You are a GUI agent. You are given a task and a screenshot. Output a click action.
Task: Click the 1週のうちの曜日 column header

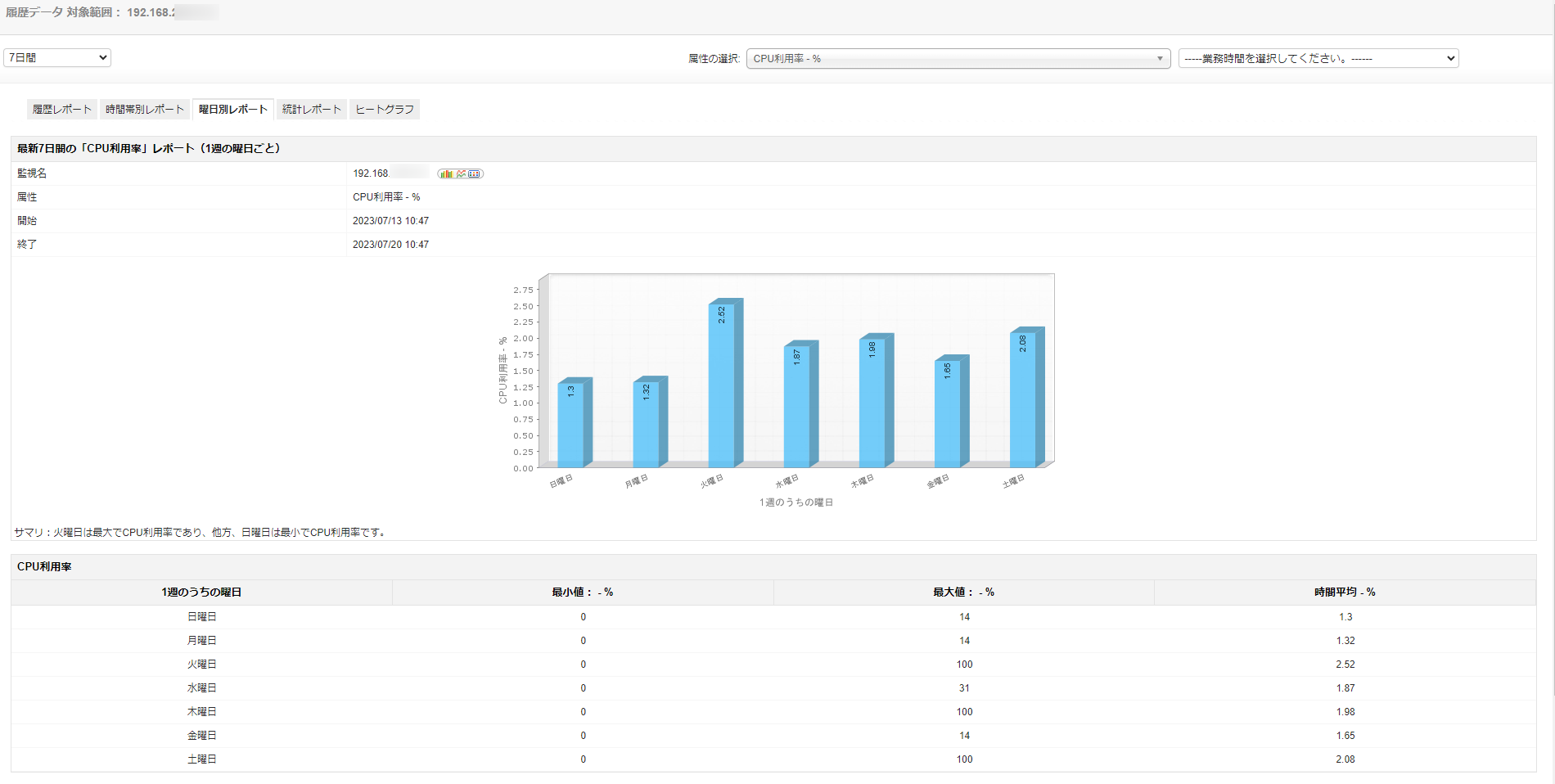(x=201, y=592)
